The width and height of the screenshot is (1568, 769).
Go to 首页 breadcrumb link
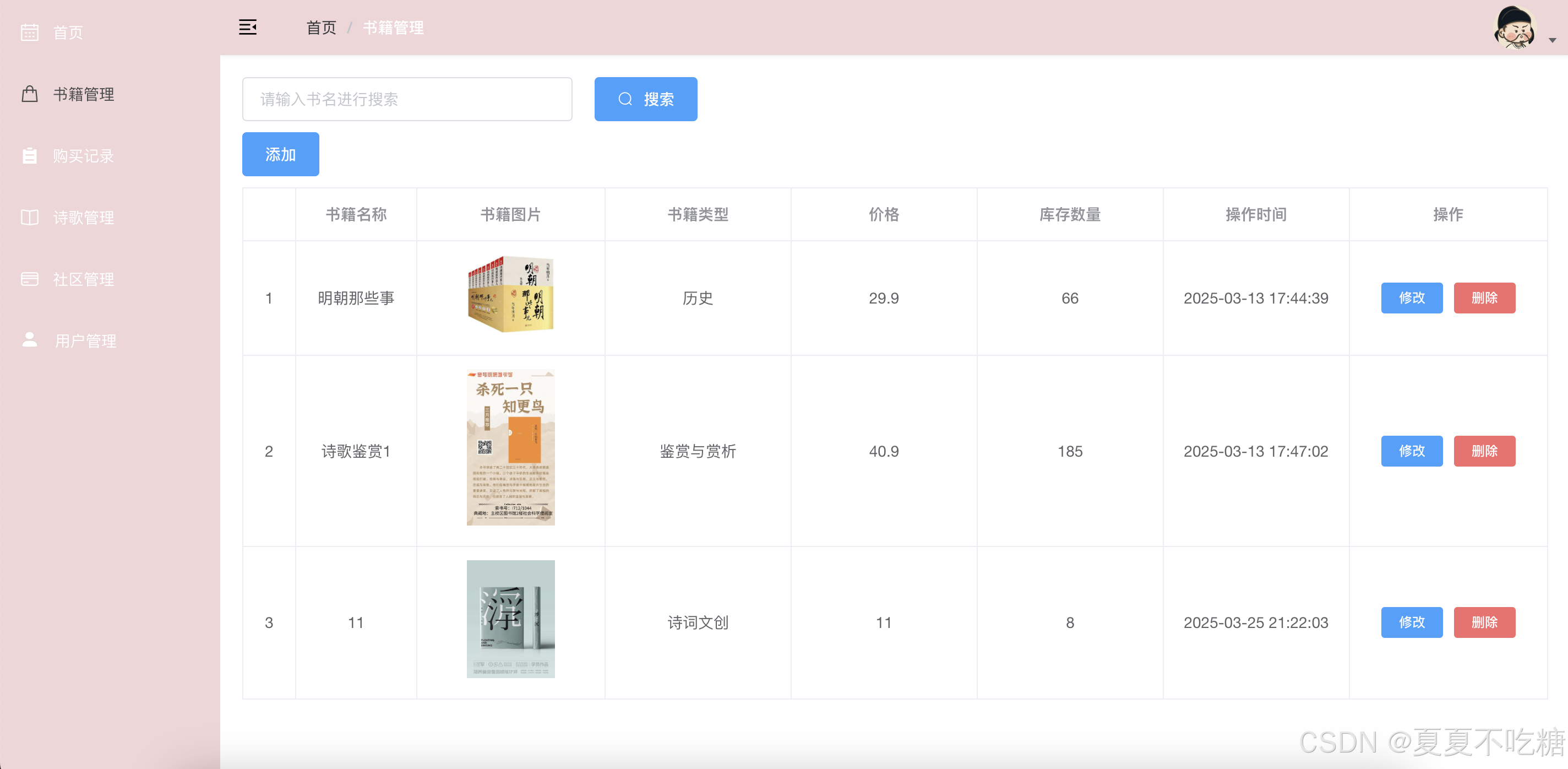coord(321,28)
